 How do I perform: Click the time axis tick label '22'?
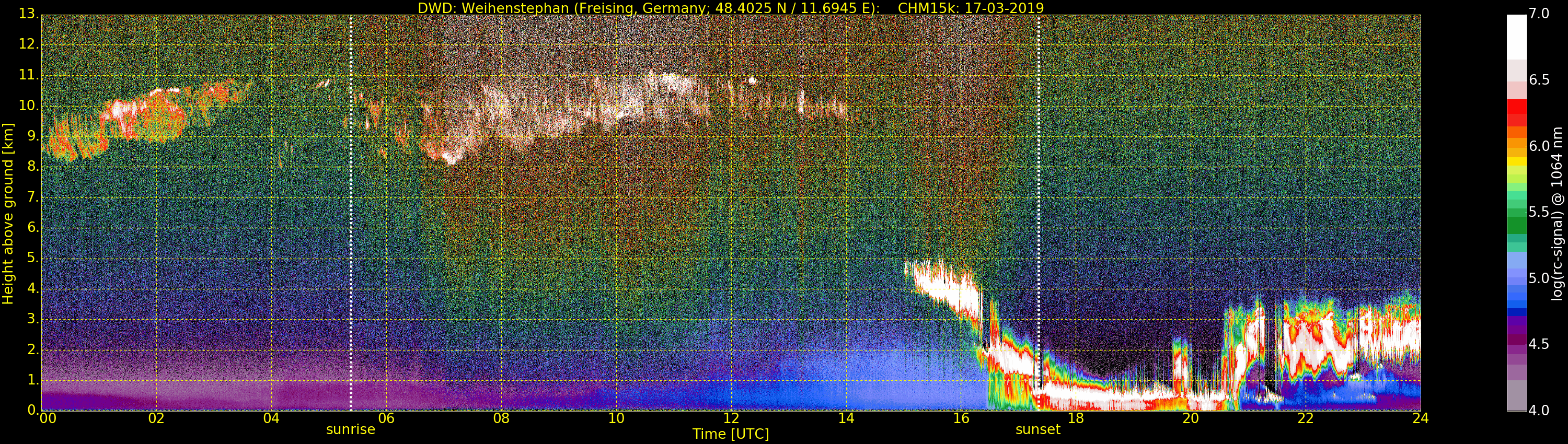[x=1306, y=418]
